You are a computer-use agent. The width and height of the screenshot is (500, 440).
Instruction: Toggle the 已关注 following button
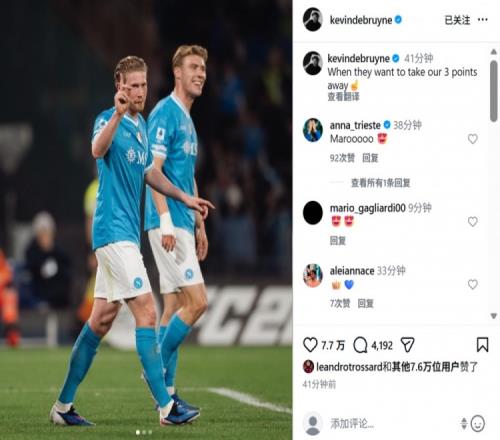click(x=457, y=20)
